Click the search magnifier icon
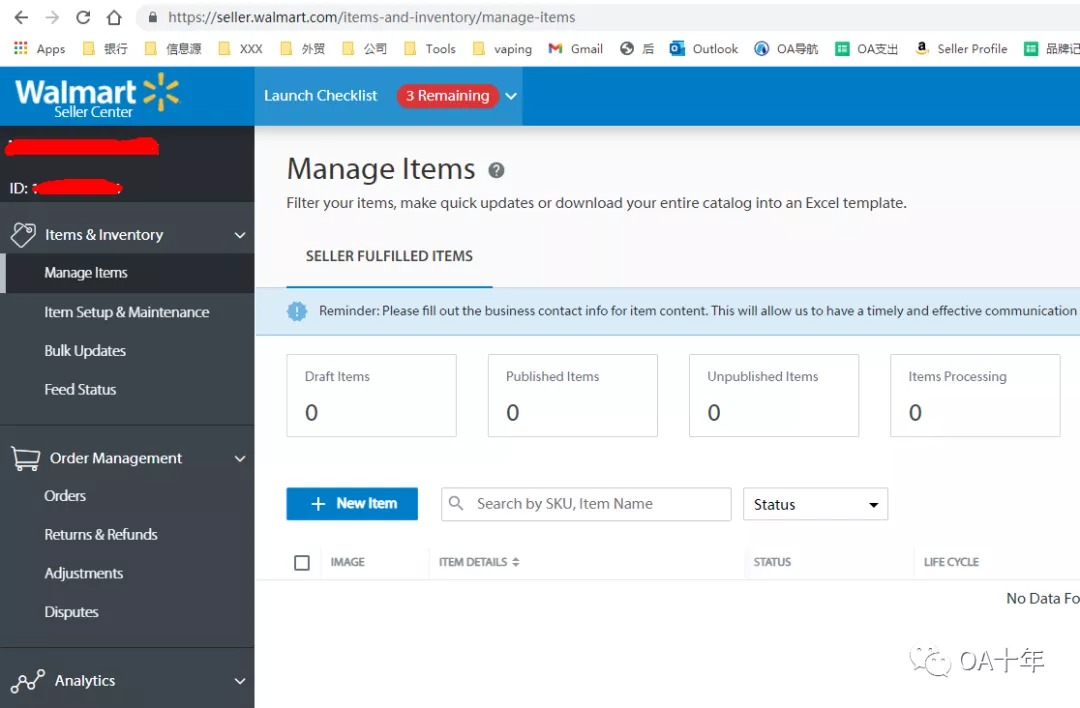Image resolution: width=1080 pixels, height=708 pixels. coord(456,503)
